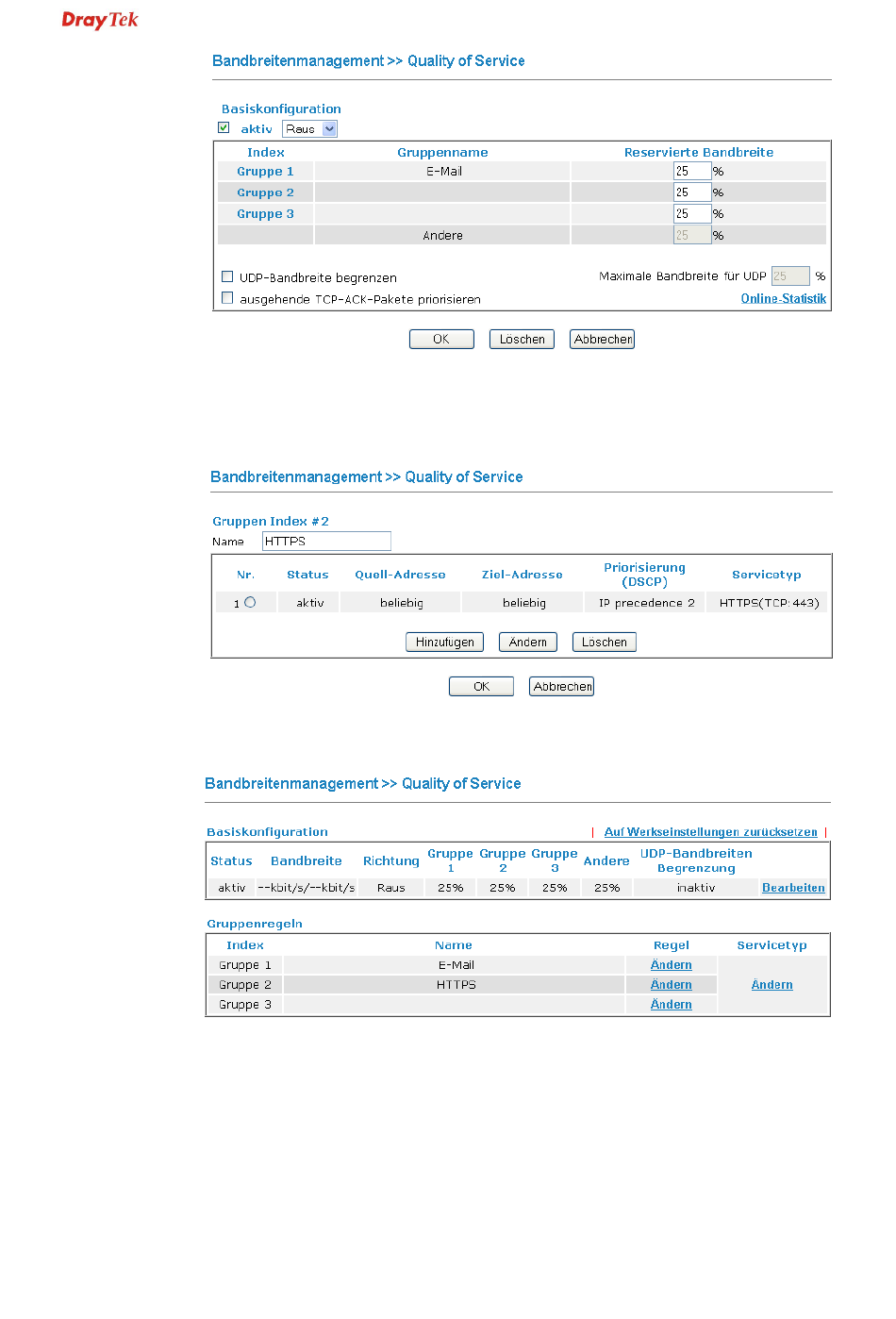Click Gruppe 2 index in the first table
The height and width of the screenshot is (1319, 896).
point(265,192)
